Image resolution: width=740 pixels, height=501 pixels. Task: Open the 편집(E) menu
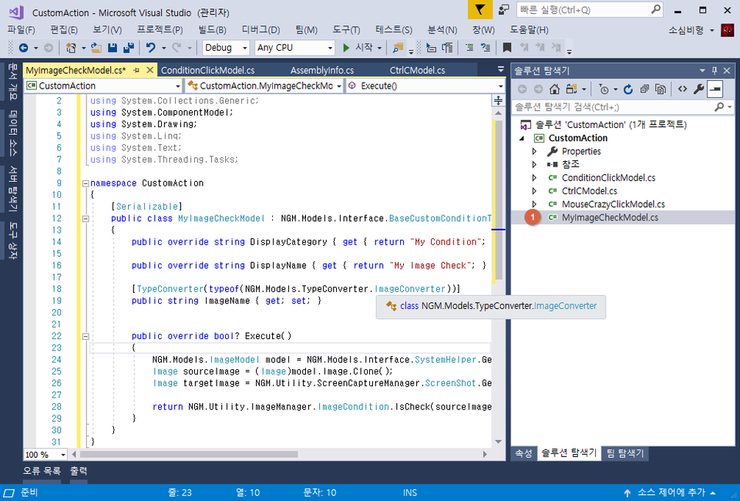[x=64, y=30]
